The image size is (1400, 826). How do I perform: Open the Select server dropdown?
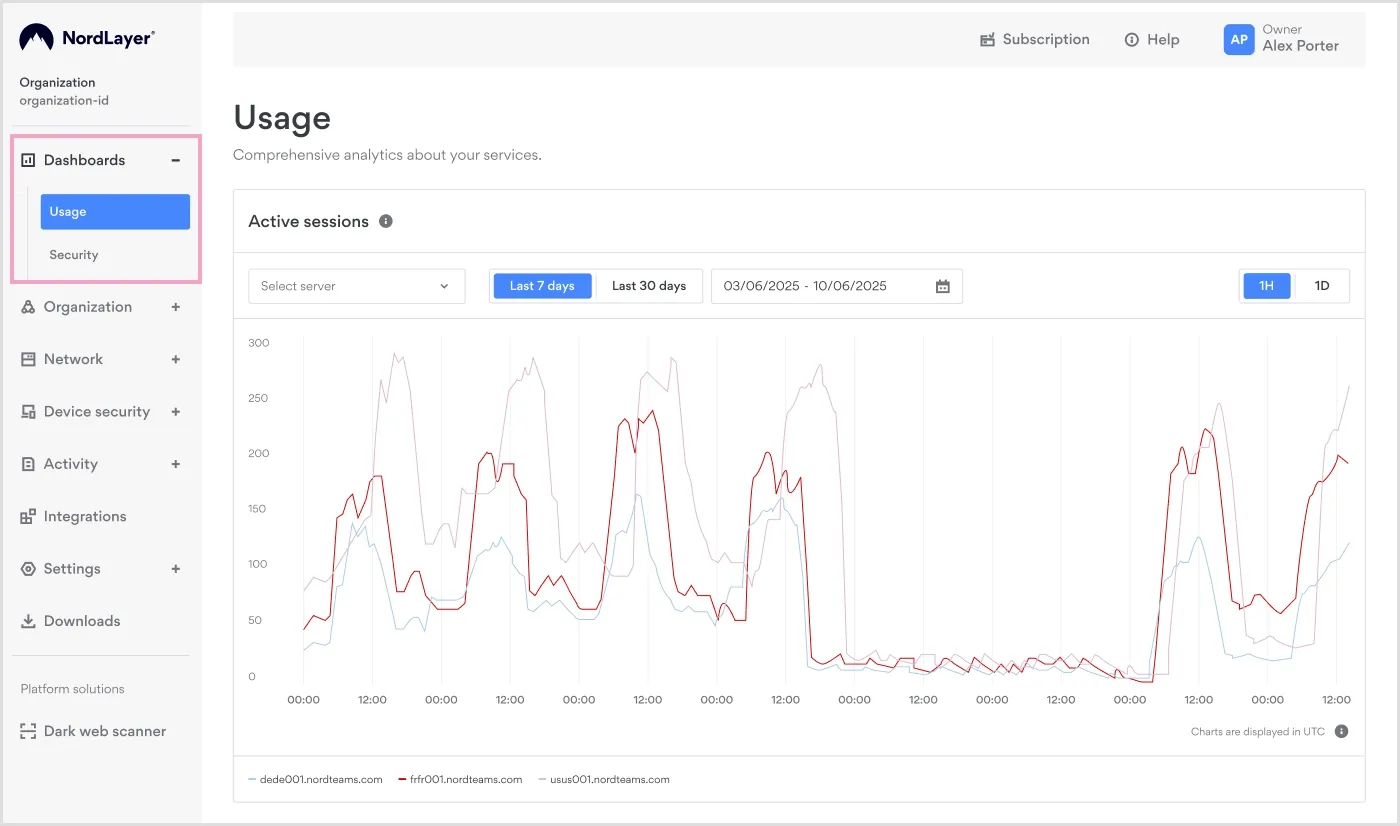357,286
